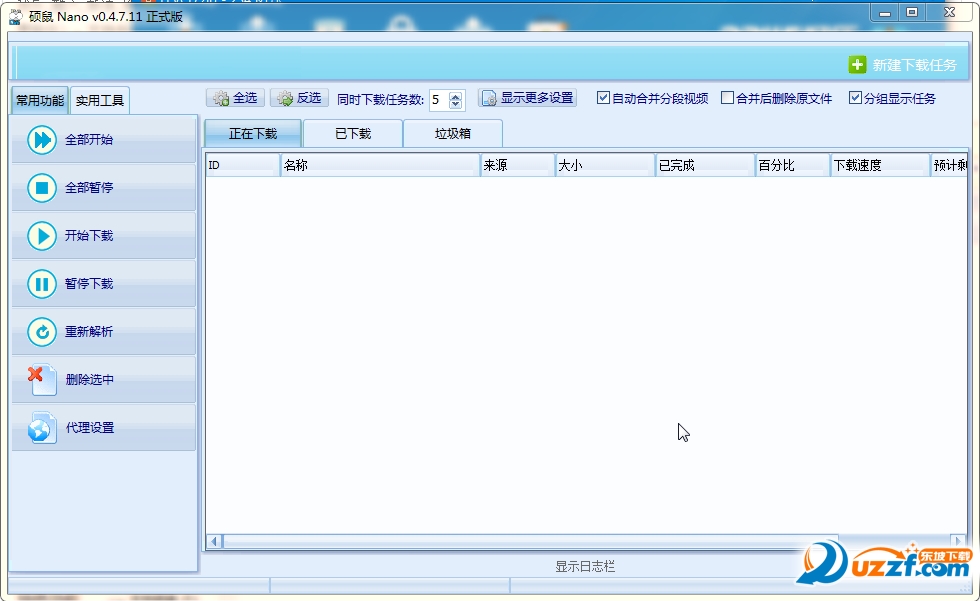The image size is (980, 601).
Task: Click 代理设置 button label
Action: pyautogui.click(x=90, y=428)
